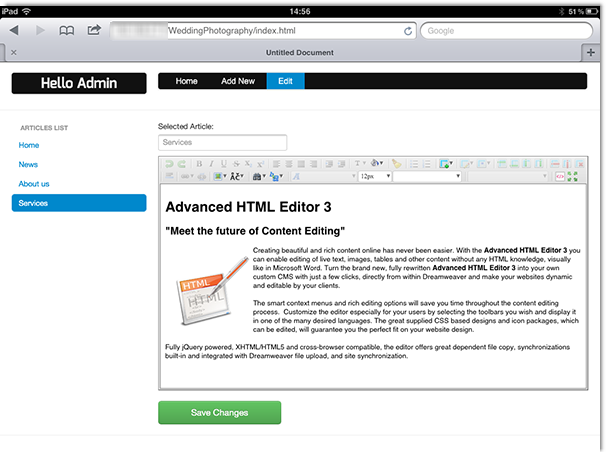Image resolution: width=606 pixels, height=452 pixels.
Task: Align text right in editor
Action: click(313, 164)
